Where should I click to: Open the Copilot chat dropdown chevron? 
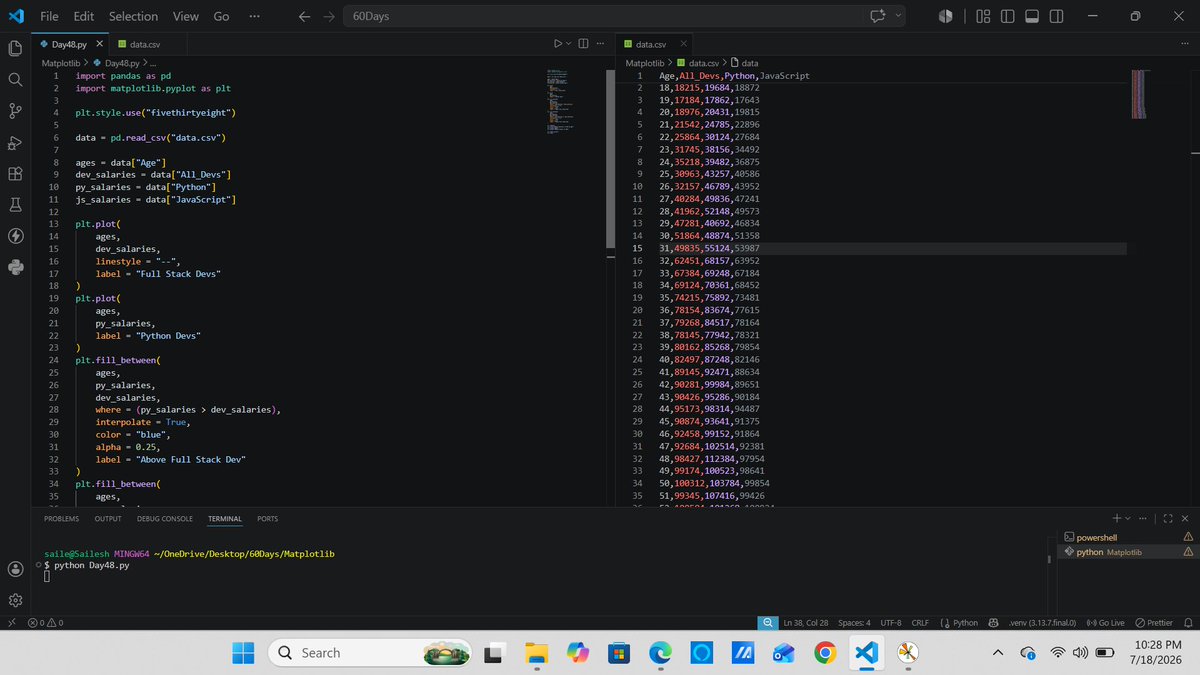click(898, 16)
